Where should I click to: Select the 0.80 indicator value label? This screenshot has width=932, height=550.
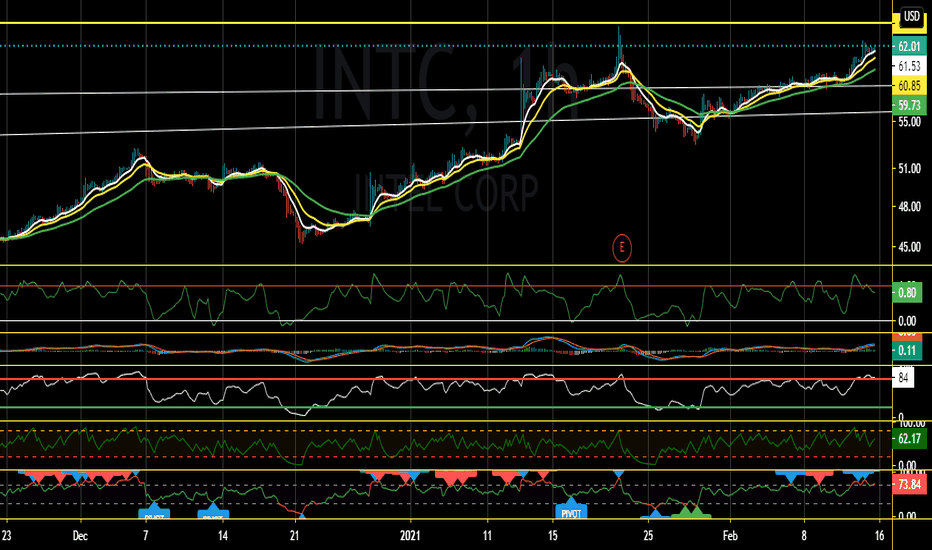tap(907, 292)
